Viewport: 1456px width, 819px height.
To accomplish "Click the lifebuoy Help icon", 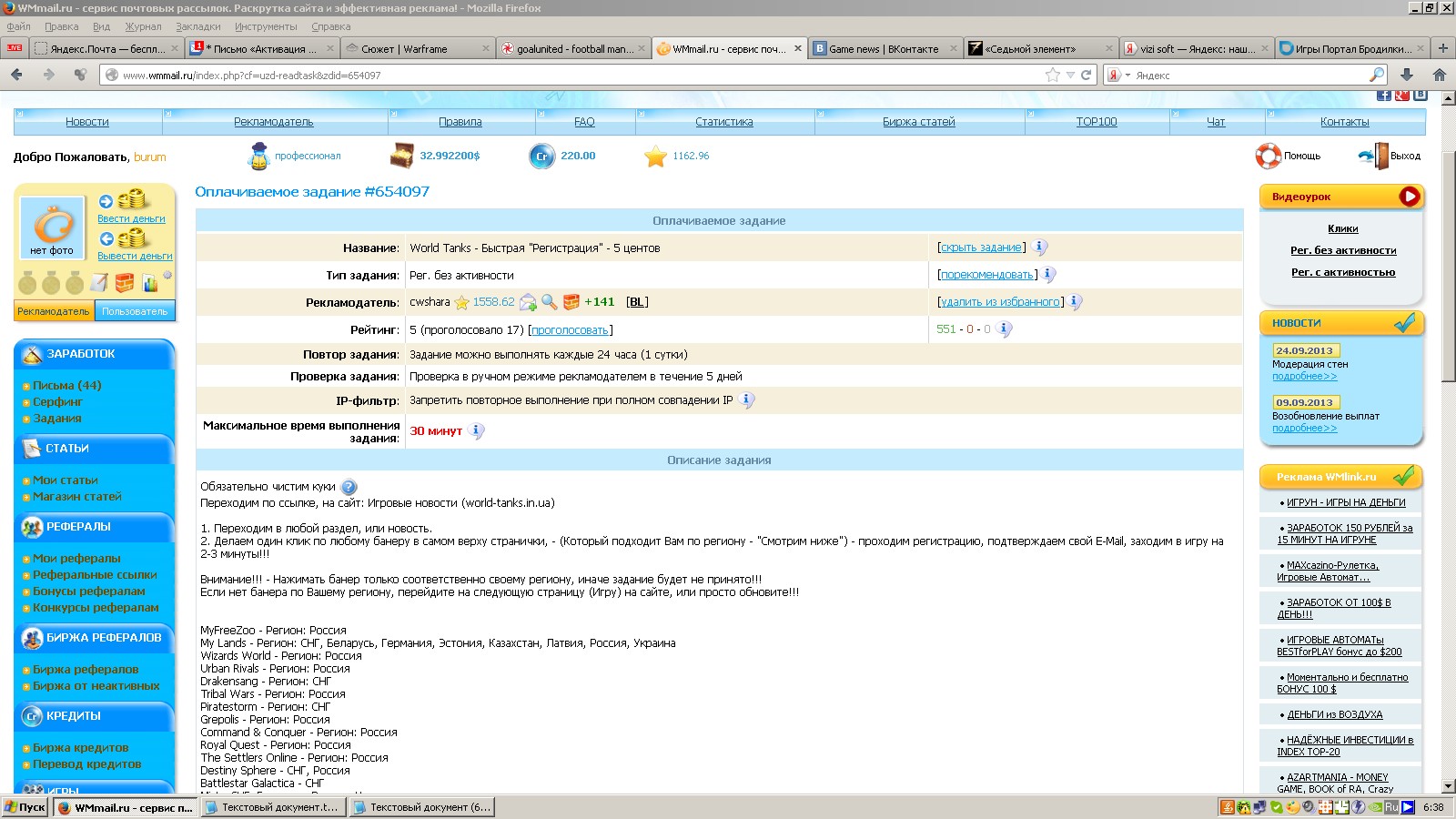I will [1269, 156].
